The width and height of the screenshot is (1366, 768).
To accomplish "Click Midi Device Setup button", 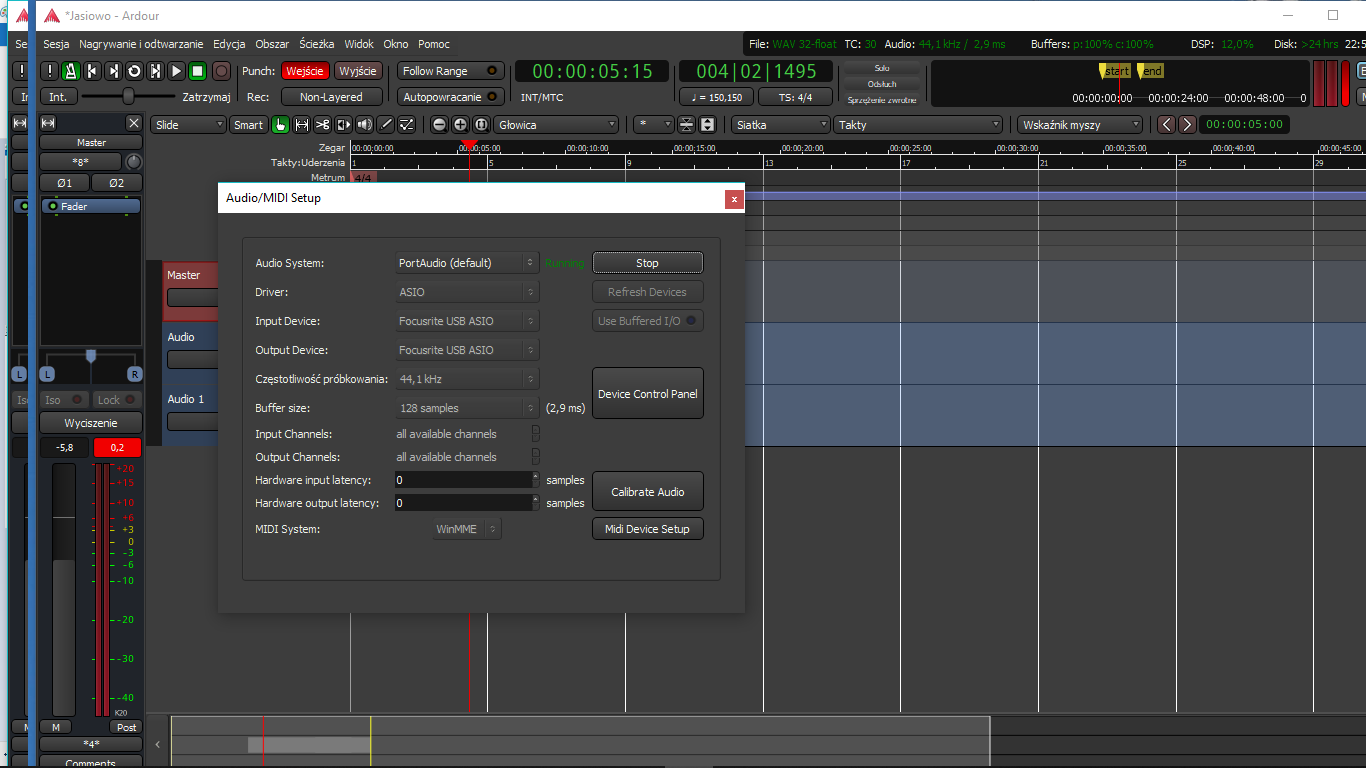I will point(648,529).
